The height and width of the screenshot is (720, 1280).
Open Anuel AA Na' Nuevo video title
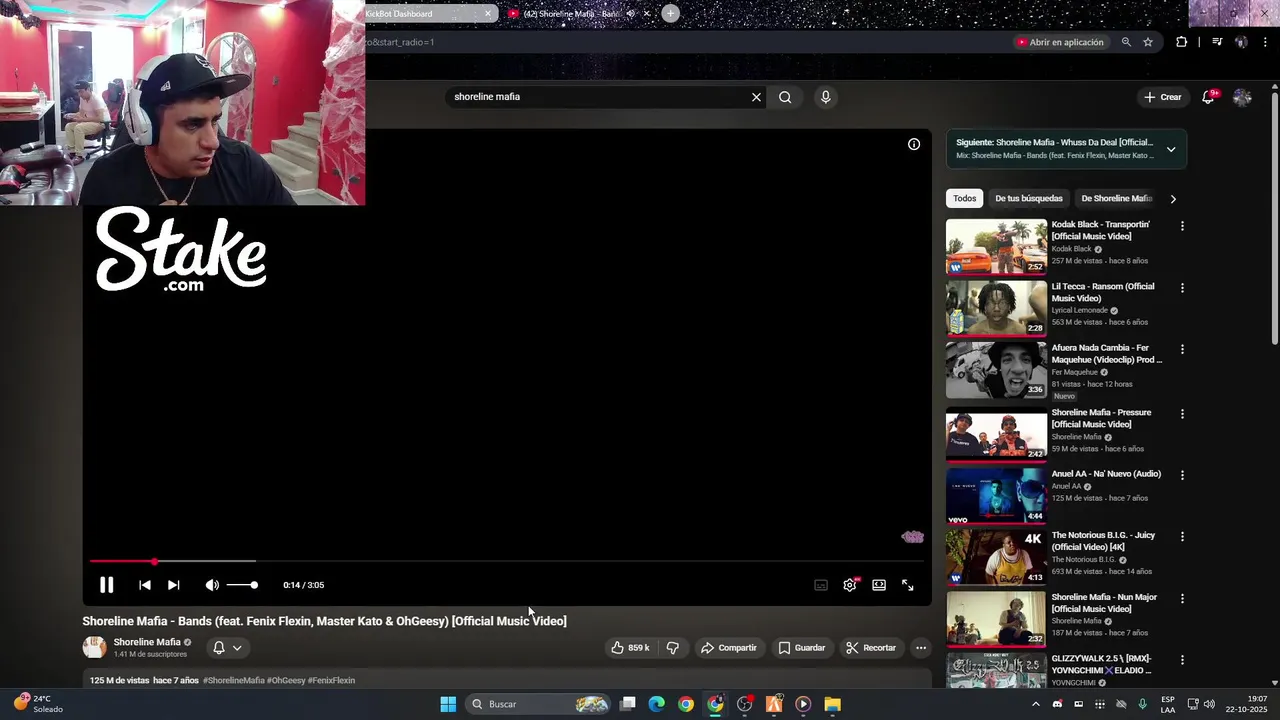click(1106, 474)
